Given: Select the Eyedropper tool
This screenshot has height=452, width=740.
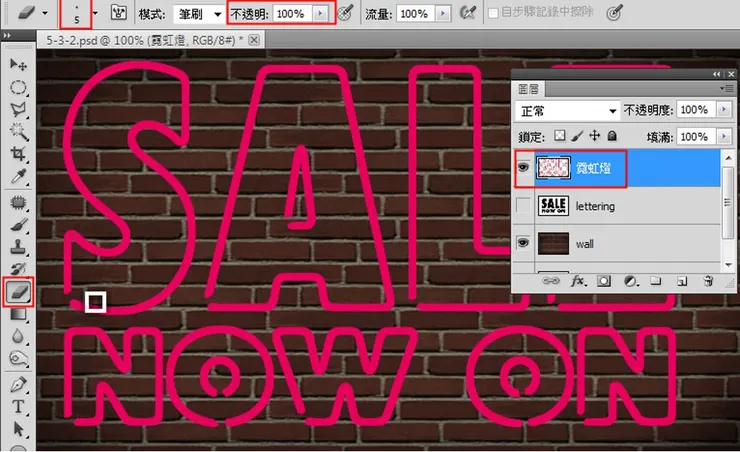Looking at the screenshot, I should (18, 176).
